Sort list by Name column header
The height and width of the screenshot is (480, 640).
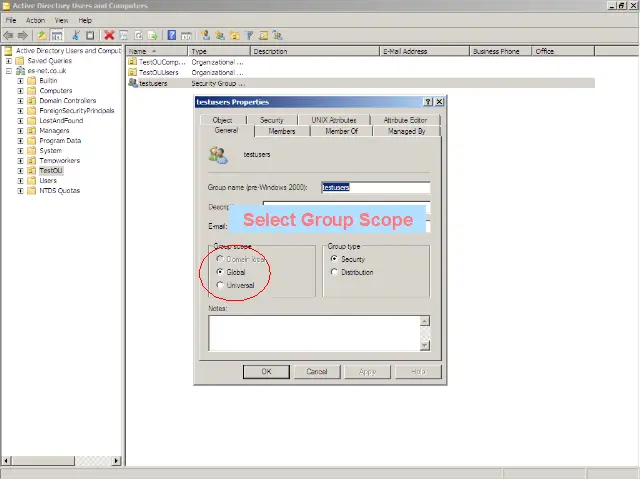[x=157, y=51]
